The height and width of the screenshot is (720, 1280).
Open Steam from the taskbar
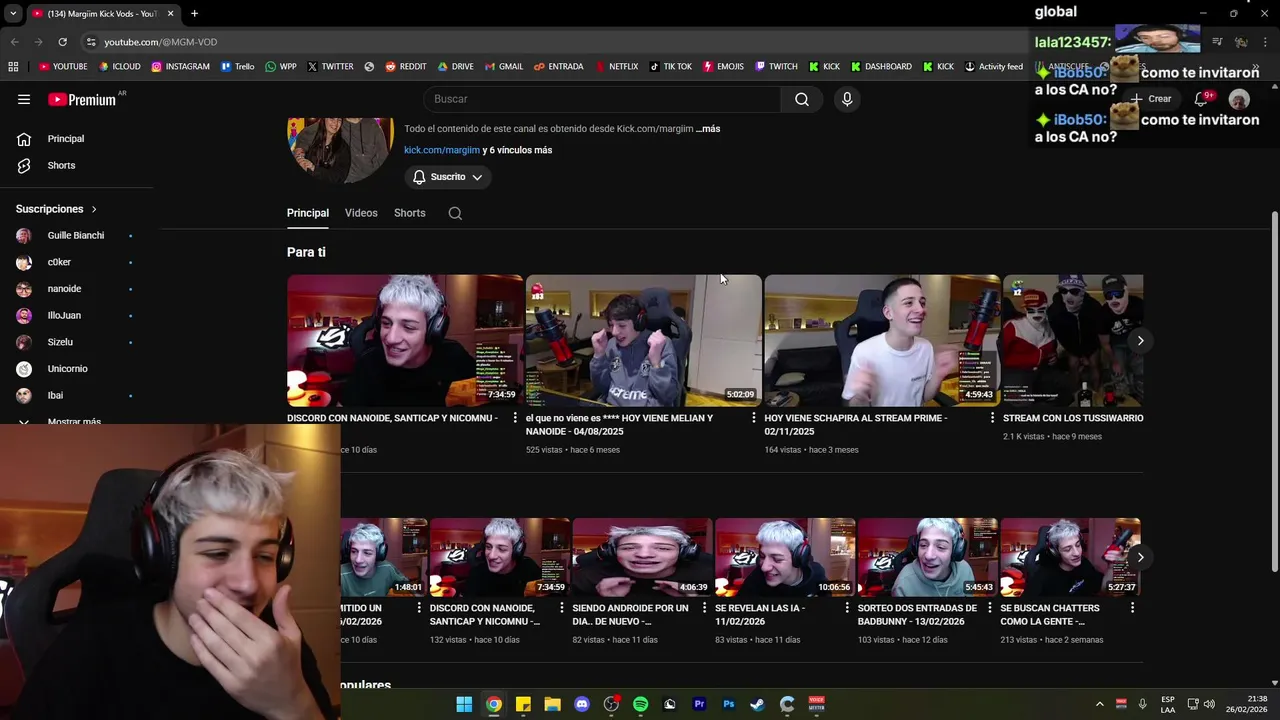tap(757, 704)
